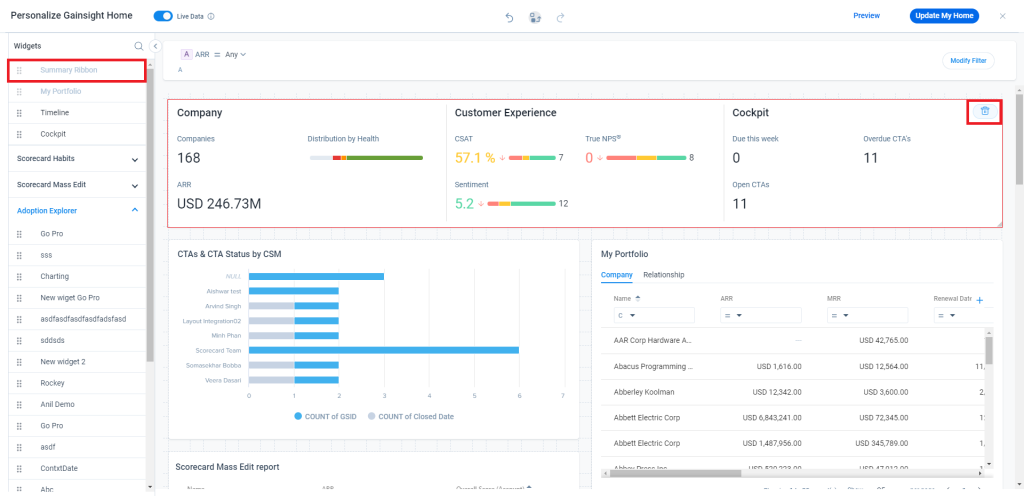Close the Personalize Gainsight Home editor

pos(1002,16)
